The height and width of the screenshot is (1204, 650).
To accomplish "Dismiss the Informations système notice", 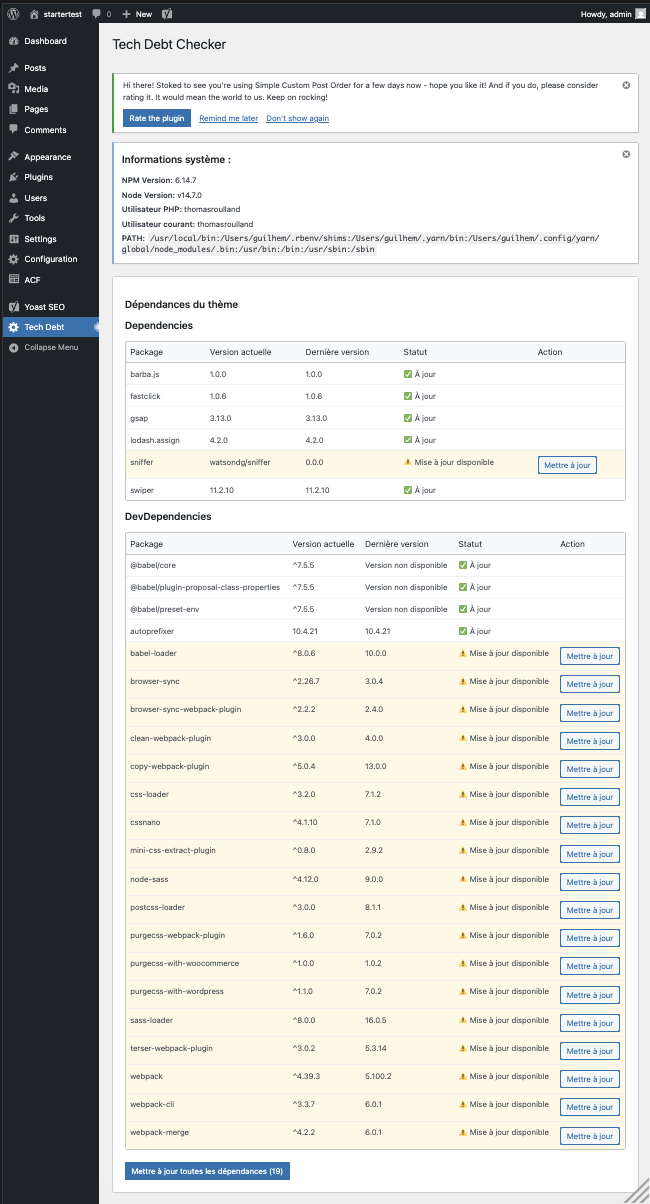I will pyautogui.click(x=626, y=154).
